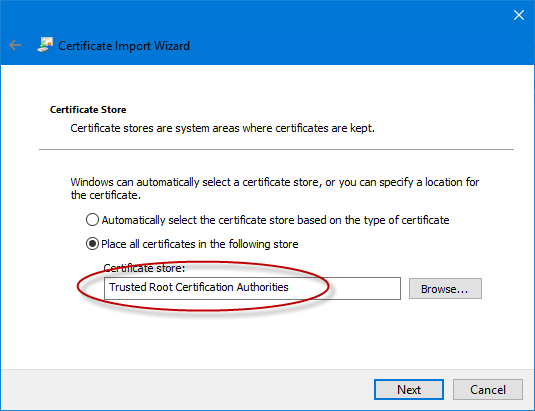Click the 'Automatically select the certificate store' label
The image size is (535, 411).
pos(275,220)
